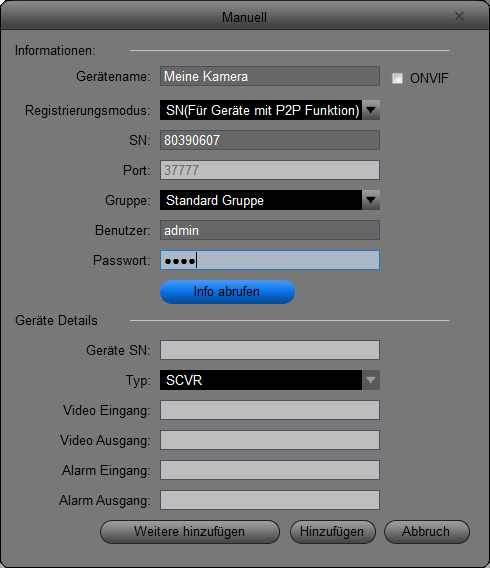Image resolution: width=490 pixels, height=568 pixels.
Task: Focus the SN input field
Action: [x=270, y=140]
